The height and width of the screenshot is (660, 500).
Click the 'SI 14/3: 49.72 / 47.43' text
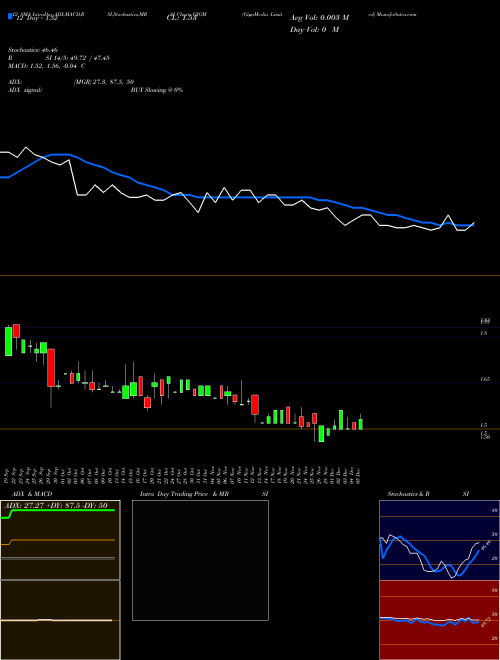pos(78,58)
